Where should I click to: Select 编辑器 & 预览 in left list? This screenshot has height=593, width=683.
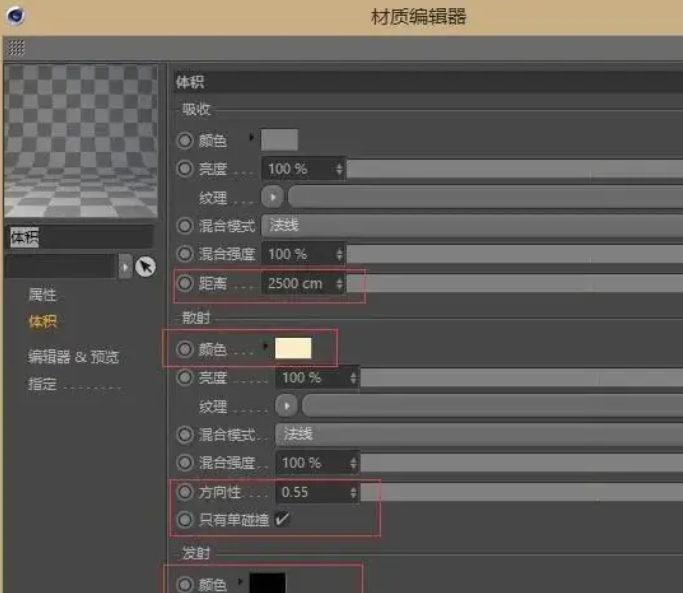(x=73, y=357)
